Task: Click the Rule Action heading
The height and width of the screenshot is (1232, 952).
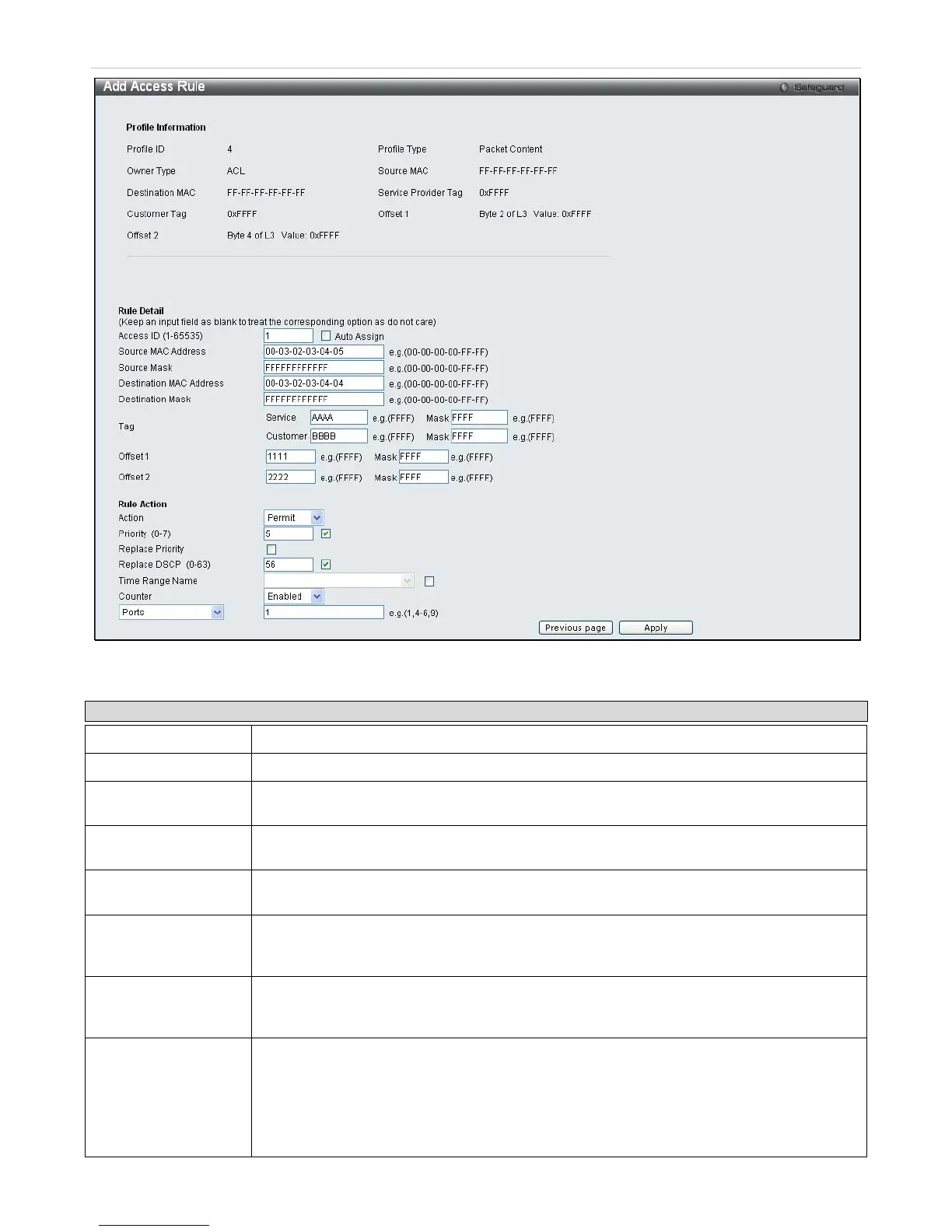Action: point(142,504)
